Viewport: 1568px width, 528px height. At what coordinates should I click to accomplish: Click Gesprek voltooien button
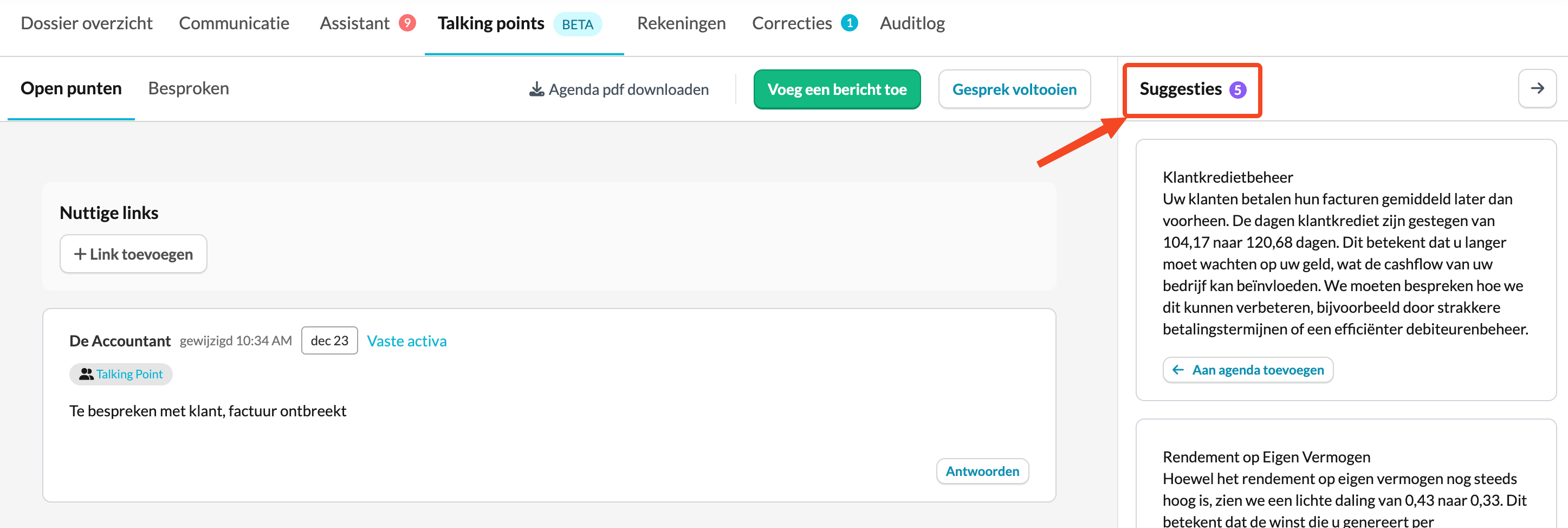point(1014,89)
